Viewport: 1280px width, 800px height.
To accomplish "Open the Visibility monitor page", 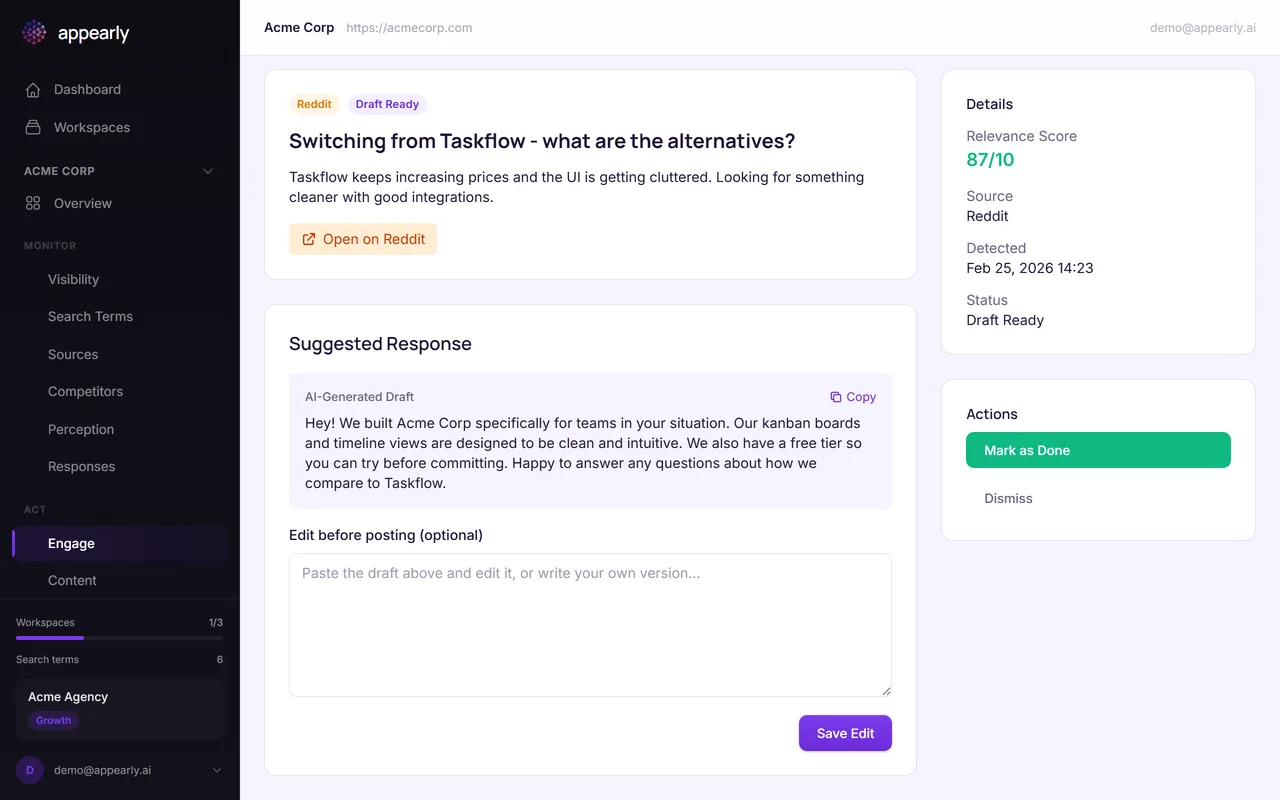I will pos(73,280).
